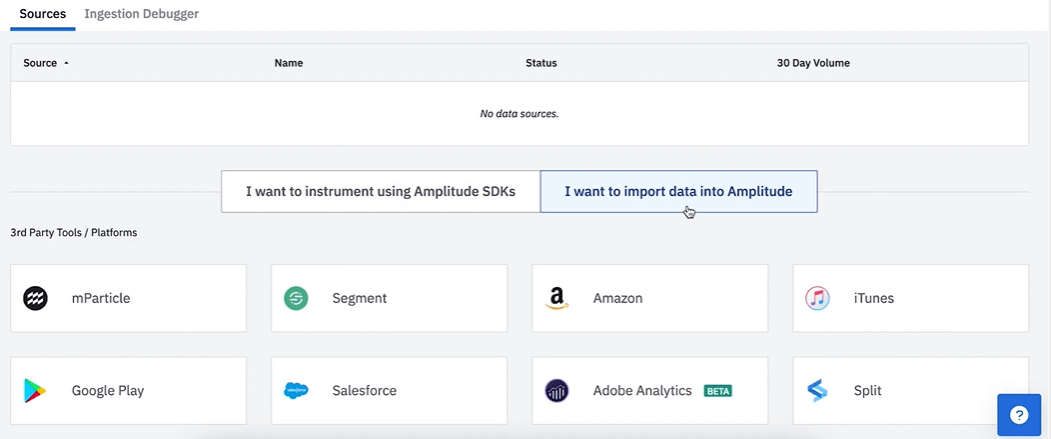The height and width of the screenshot is (439, 1051).
Task: Choose I want to instrument using Amplitude SDKs
Action: tap(381, 192)
